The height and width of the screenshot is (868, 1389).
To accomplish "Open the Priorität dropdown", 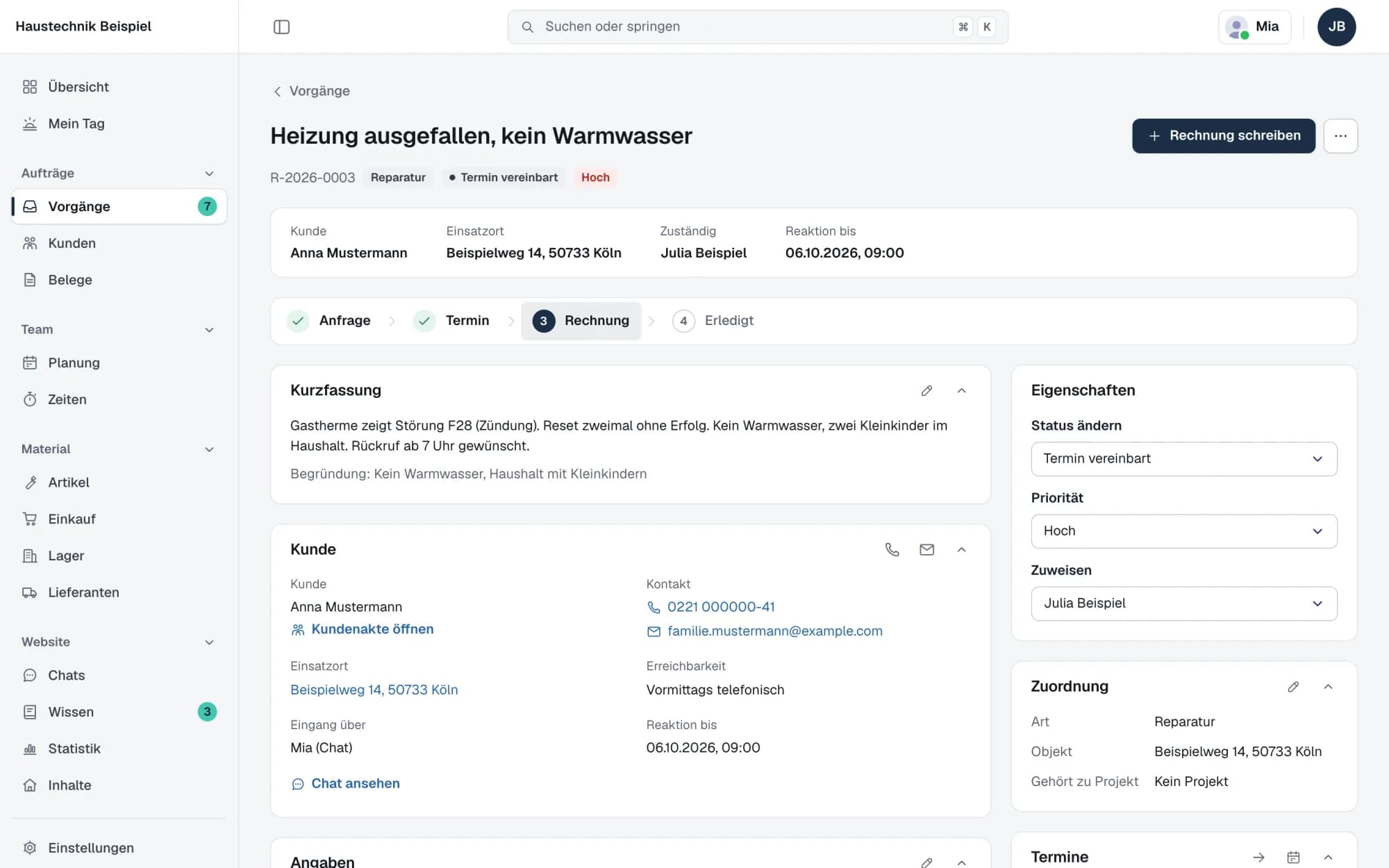I will 1184,531.
